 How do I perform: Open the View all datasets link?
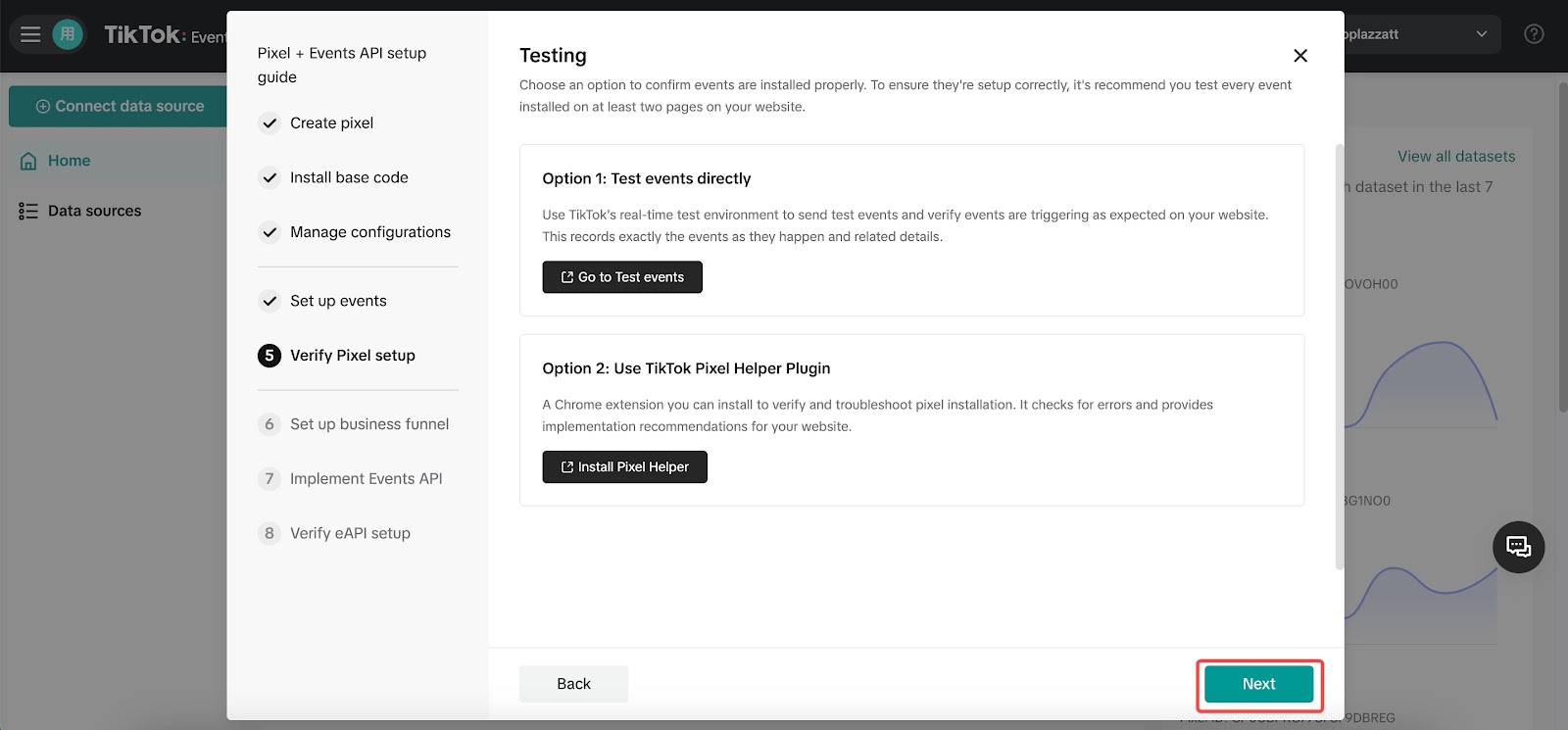[x=1456, y=157]
